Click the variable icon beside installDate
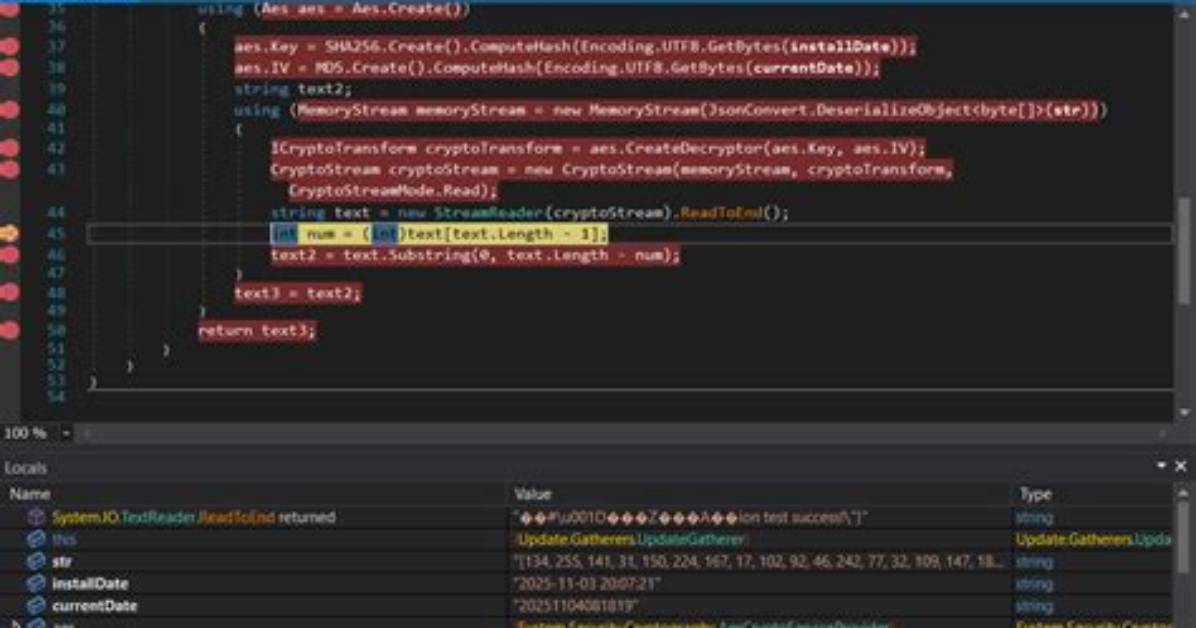The width and height of the screenshot is (1196, 628). (x=36, y=584)
